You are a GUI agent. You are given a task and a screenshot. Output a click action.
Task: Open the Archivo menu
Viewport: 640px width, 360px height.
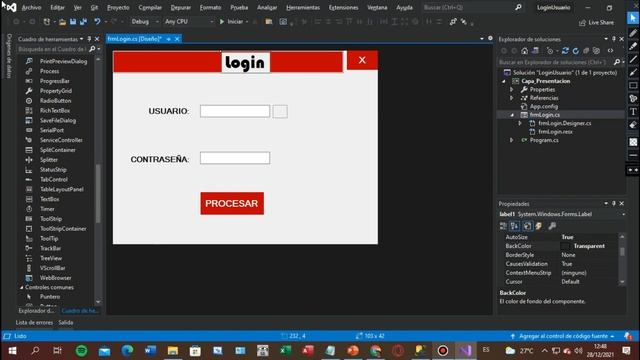coord(31,7)
